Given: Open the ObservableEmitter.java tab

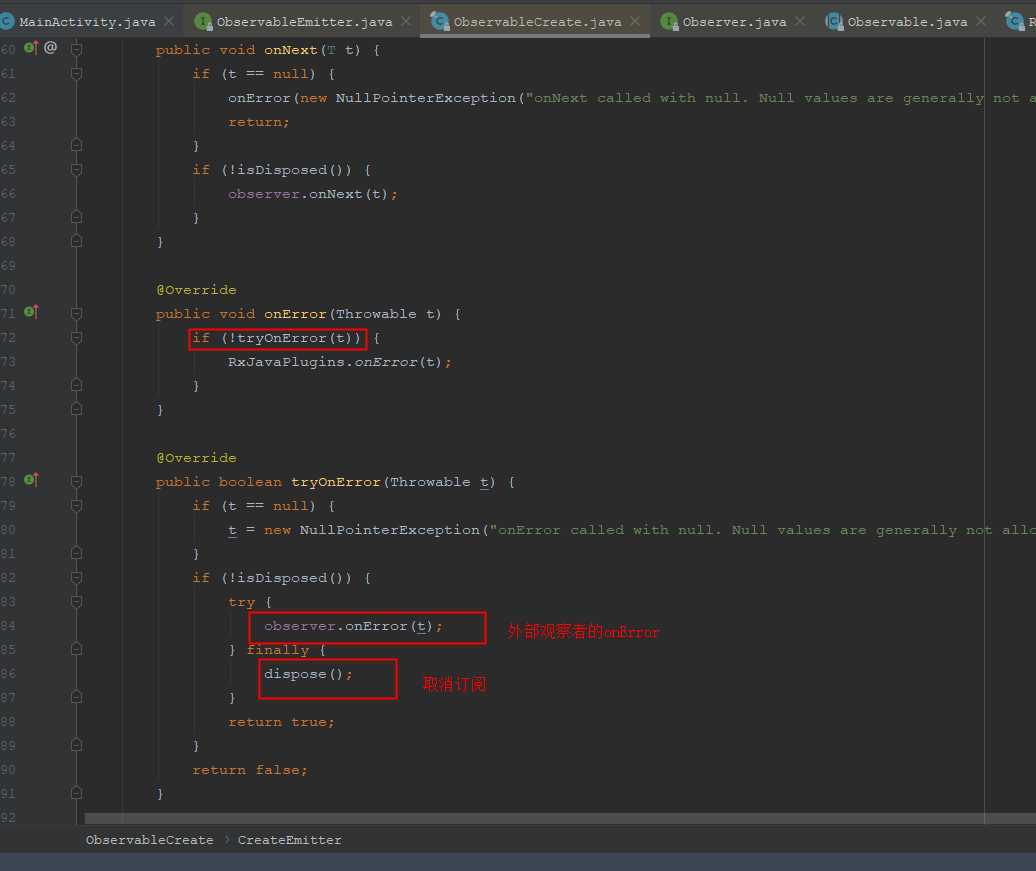Looking at the screenshot, I should click(304, 22).
